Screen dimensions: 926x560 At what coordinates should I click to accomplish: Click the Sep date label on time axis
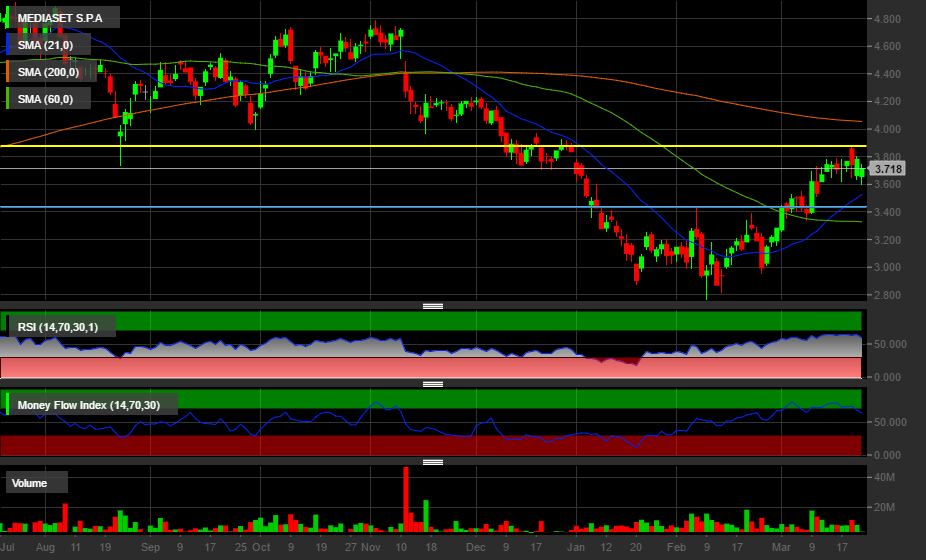point(150,547)
